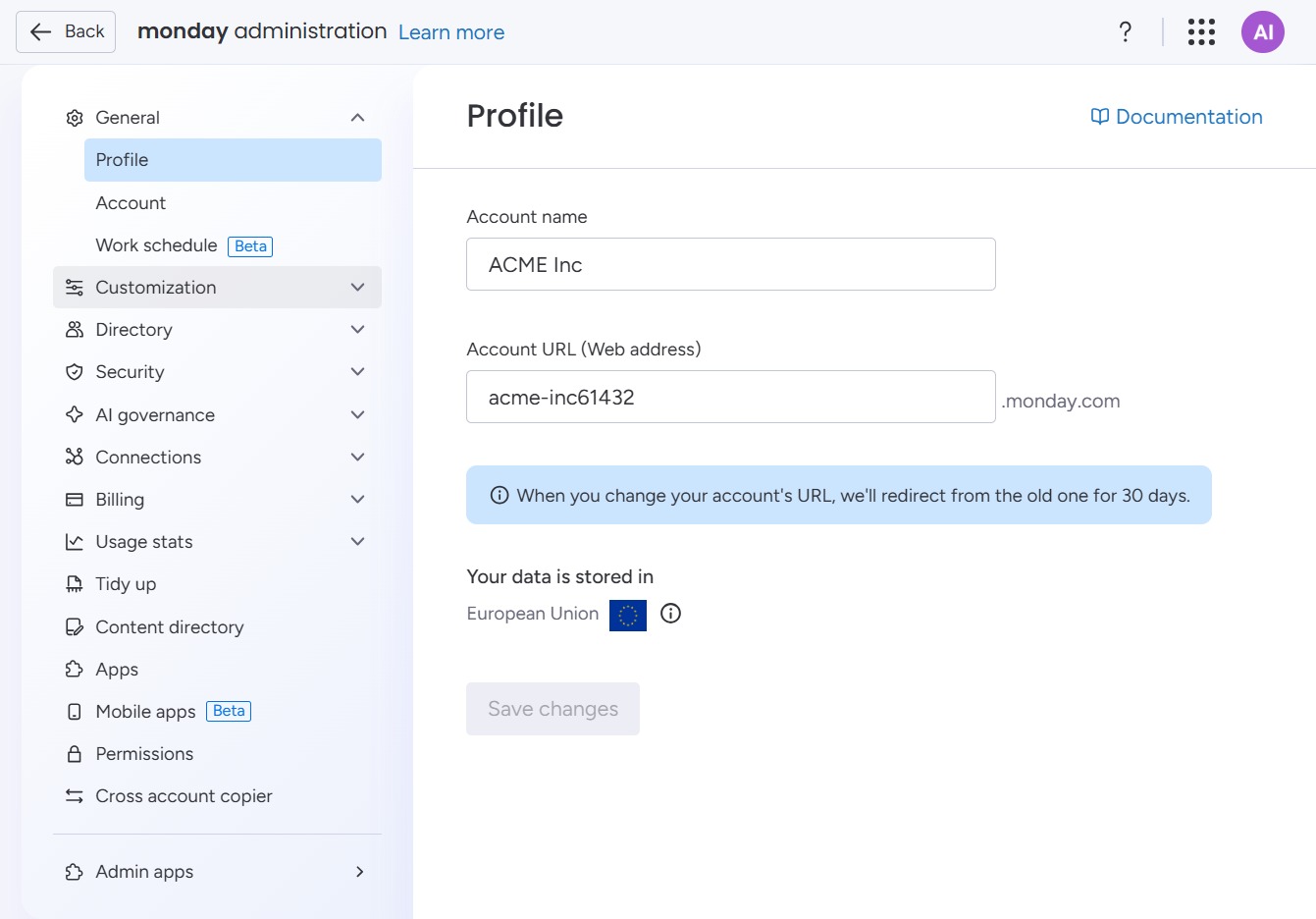1316x919 pixels.
Task: Click the General gear icon
Action: [75, 118]
